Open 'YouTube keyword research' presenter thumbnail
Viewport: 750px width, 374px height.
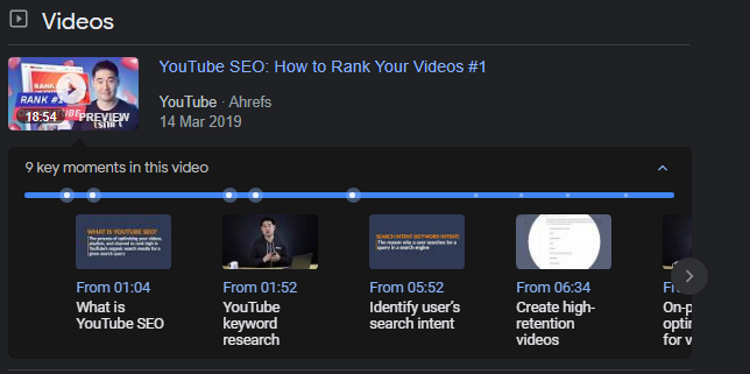point(270,242)
